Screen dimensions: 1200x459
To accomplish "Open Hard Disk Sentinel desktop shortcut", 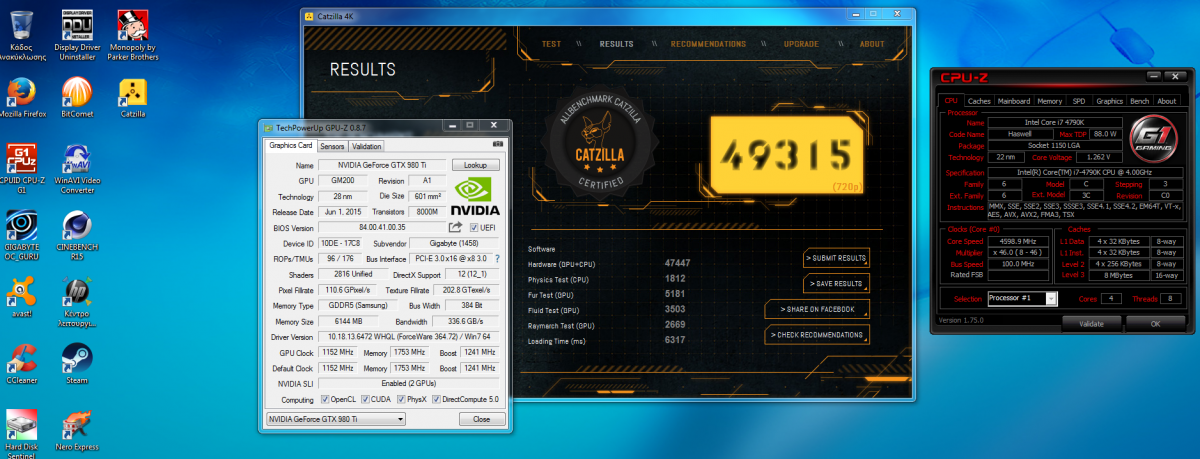I will [22, 433].
